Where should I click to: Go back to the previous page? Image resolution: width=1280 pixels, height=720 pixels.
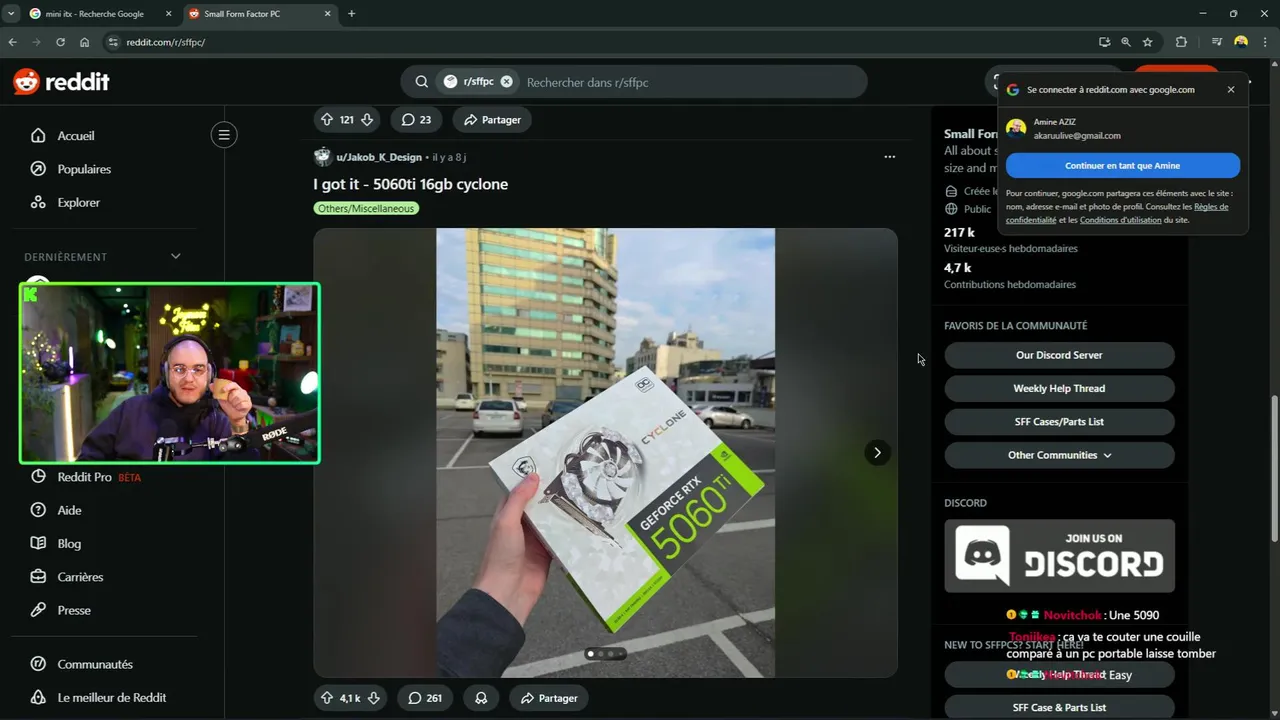[12, 42]
